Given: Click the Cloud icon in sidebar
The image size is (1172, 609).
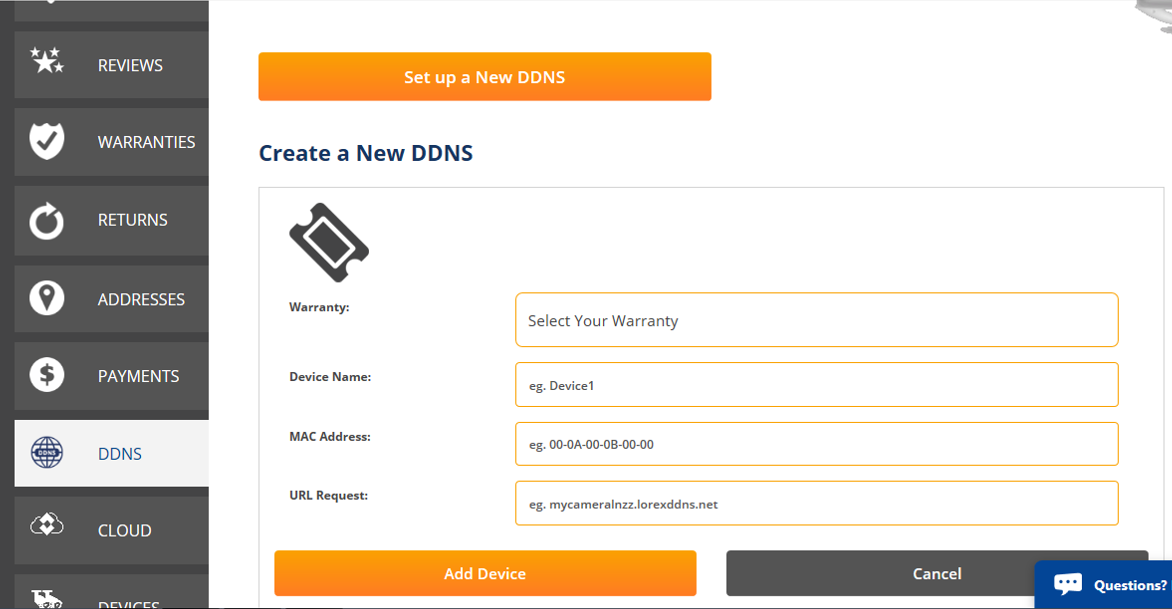Looking at the screenshot, I should pyautogui.click(x=47, y=526).
